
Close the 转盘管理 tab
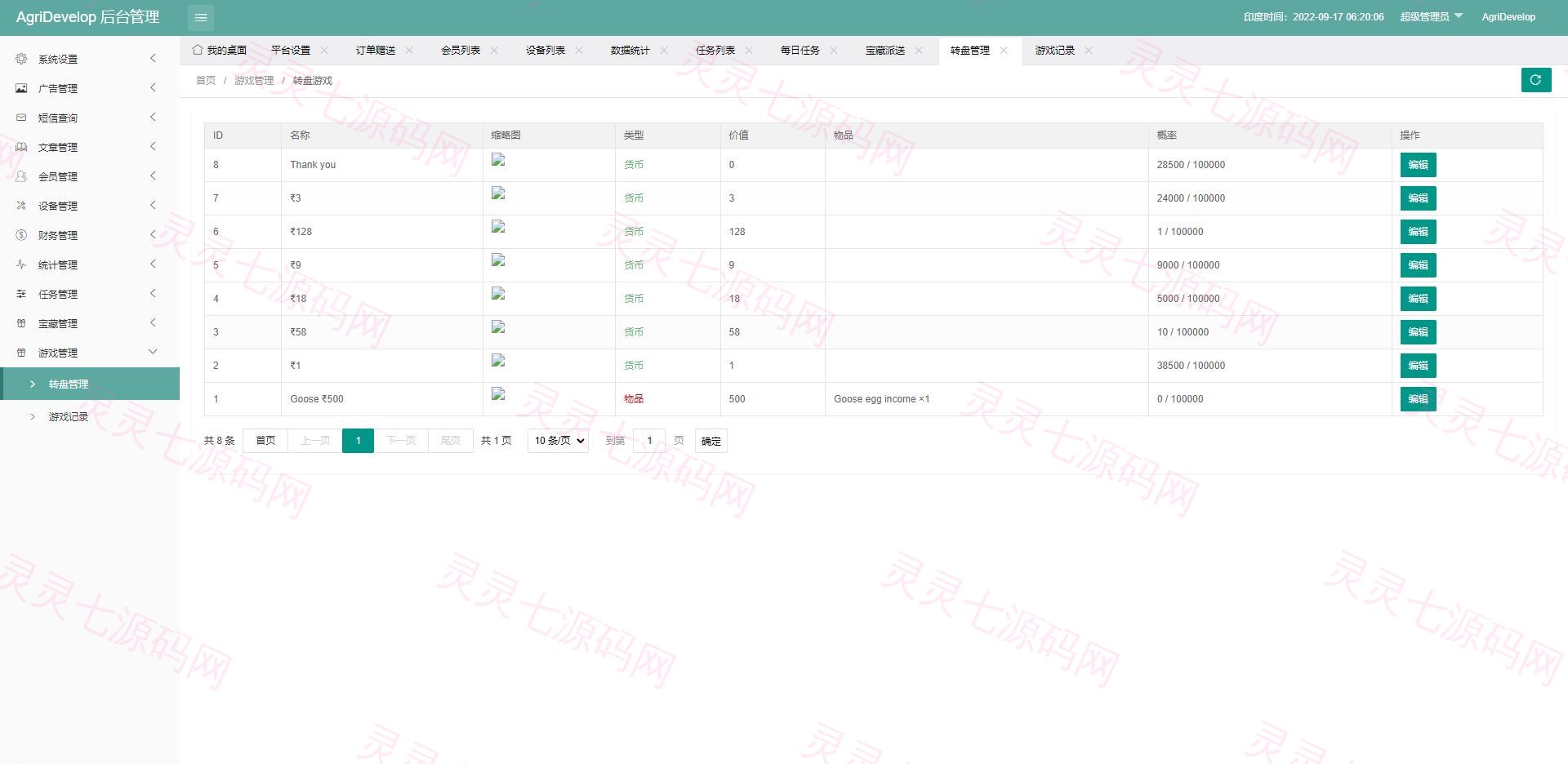pos(1004,51)
